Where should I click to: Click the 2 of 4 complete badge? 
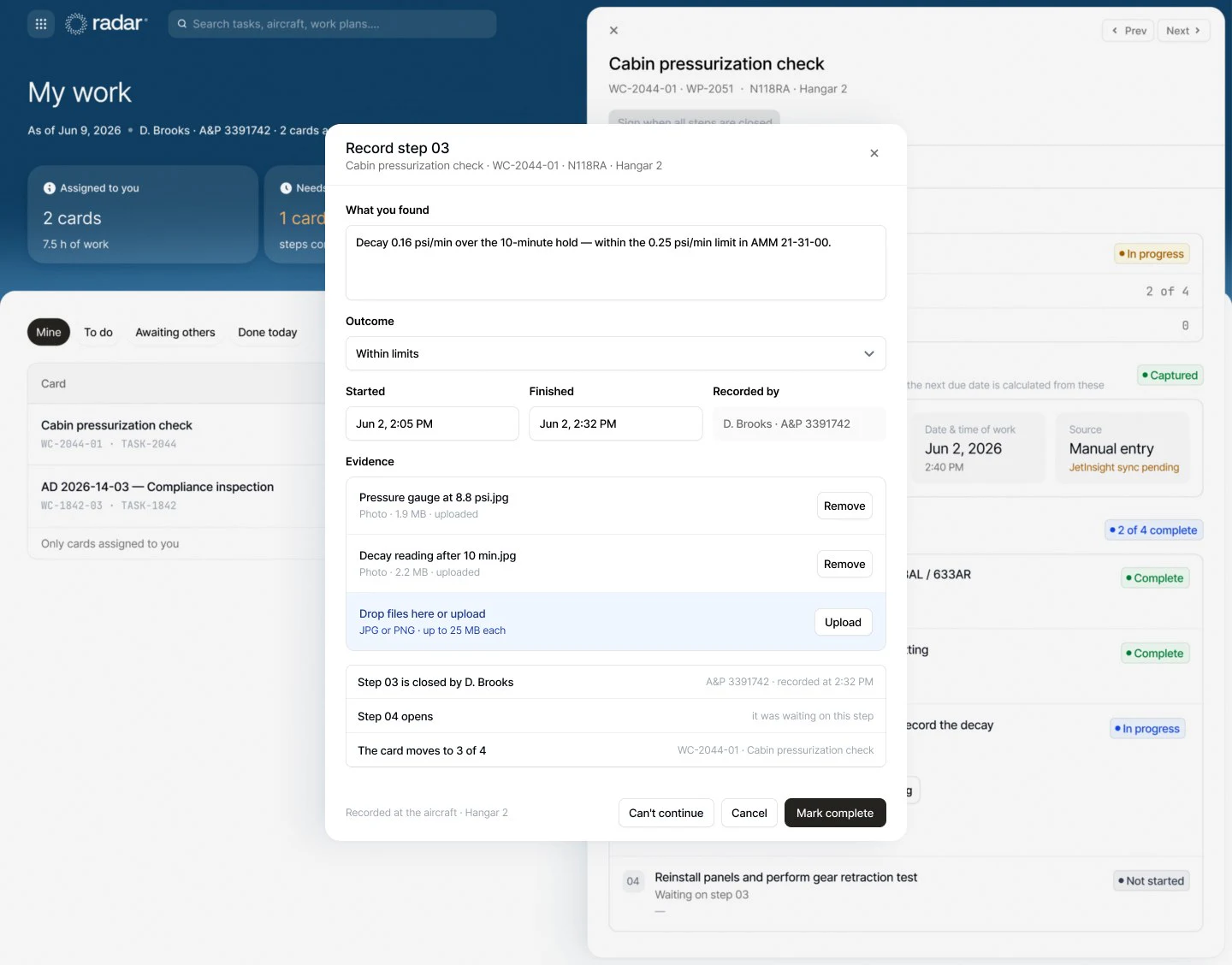coord(1153,530)
